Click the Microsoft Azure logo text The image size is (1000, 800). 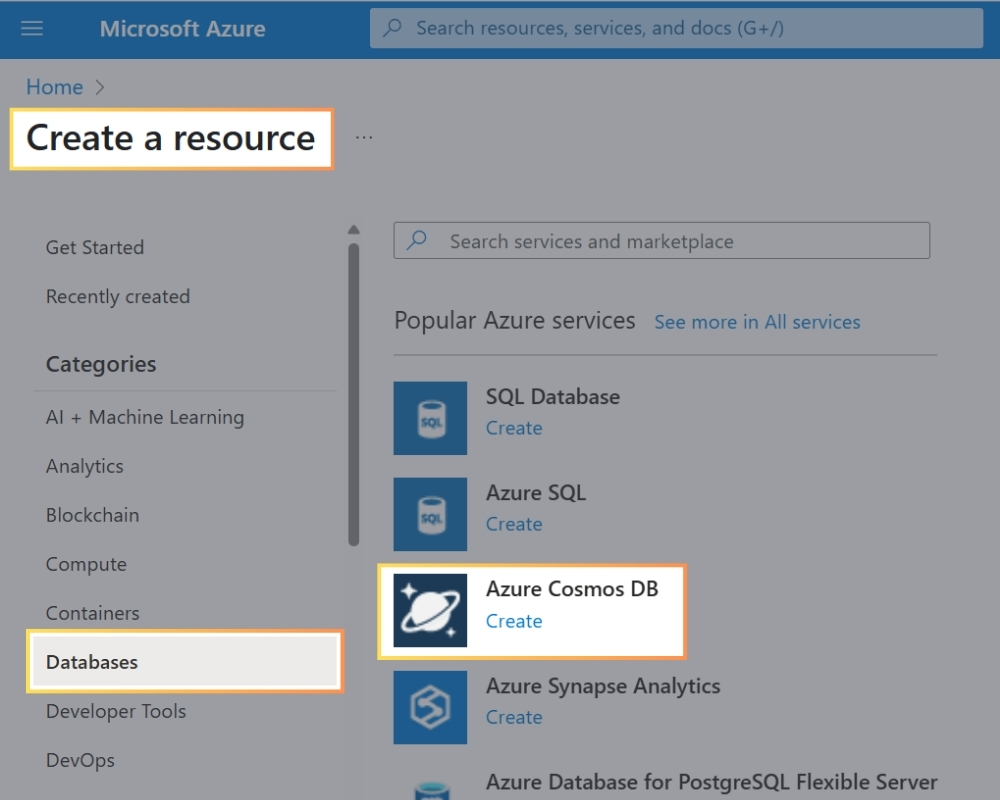pyautogui.click(x=182, y=29)
